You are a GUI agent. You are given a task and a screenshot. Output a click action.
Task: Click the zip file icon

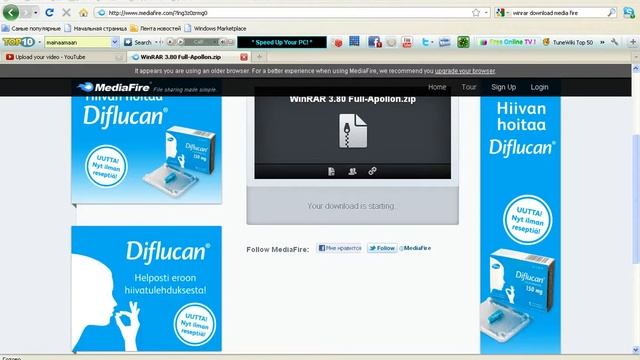coord(353,131)
